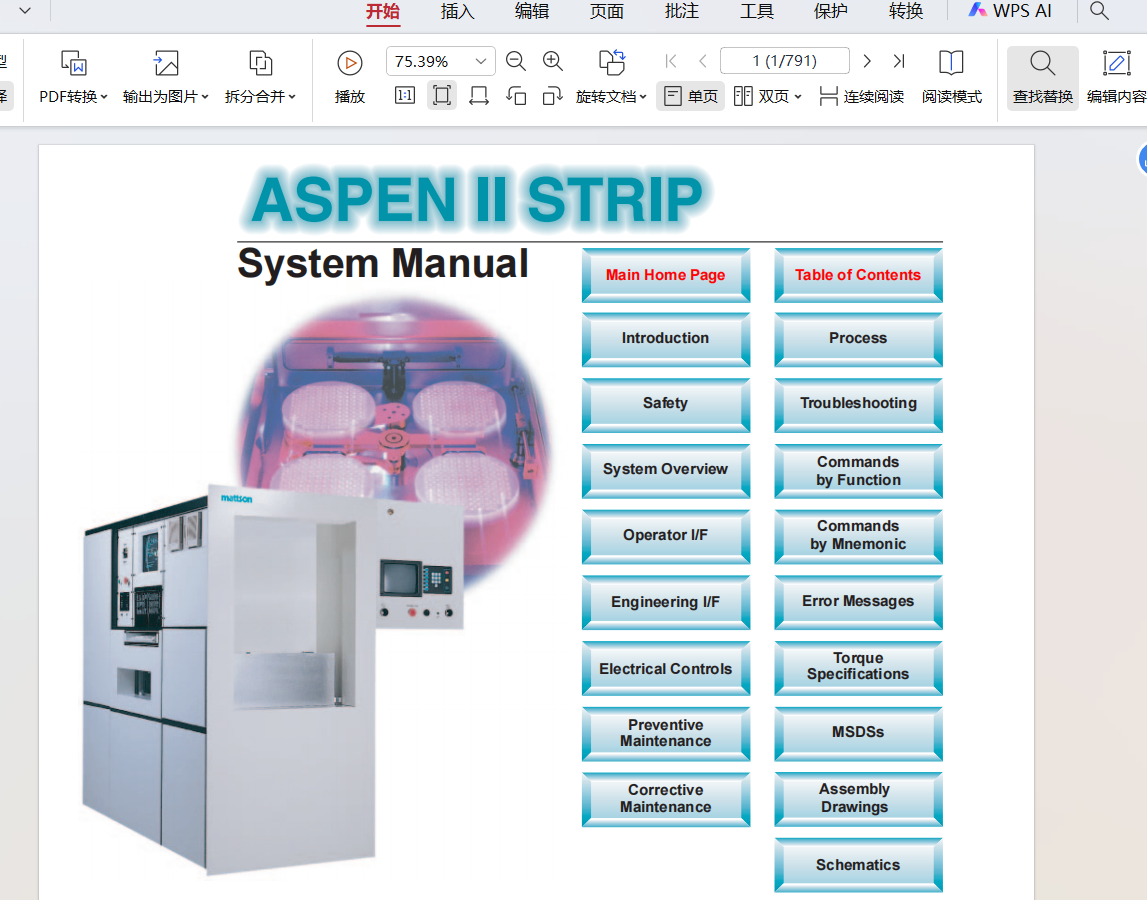Click the Table of Contents button
Screen dimensions: 1147x900
(858, 275)
